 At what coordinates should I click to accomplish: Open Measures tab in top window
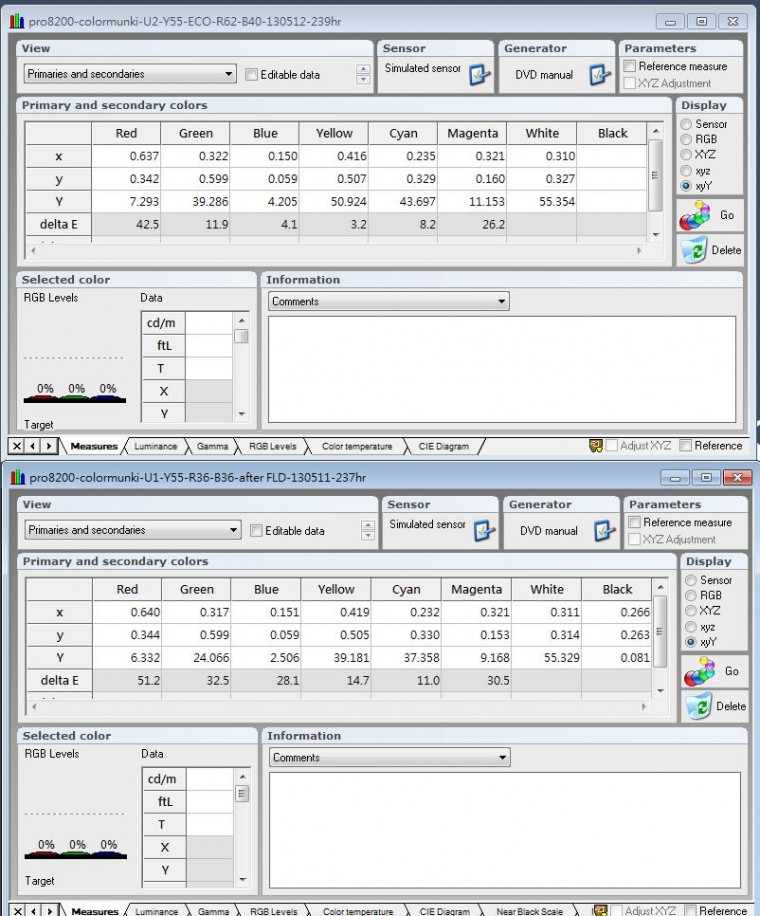[x=93, y=446]
